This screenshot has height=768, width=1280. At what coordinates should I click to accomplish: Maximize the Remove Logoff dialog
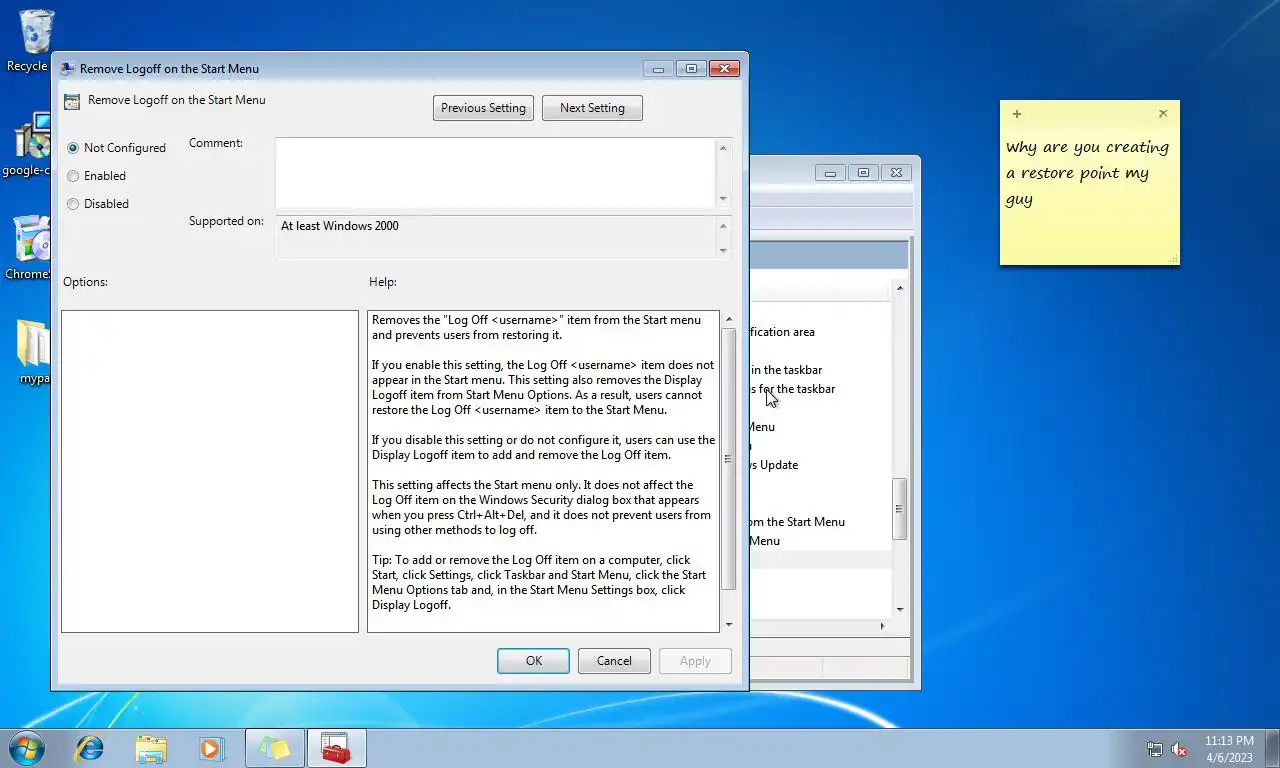click(x=690, y=69)
